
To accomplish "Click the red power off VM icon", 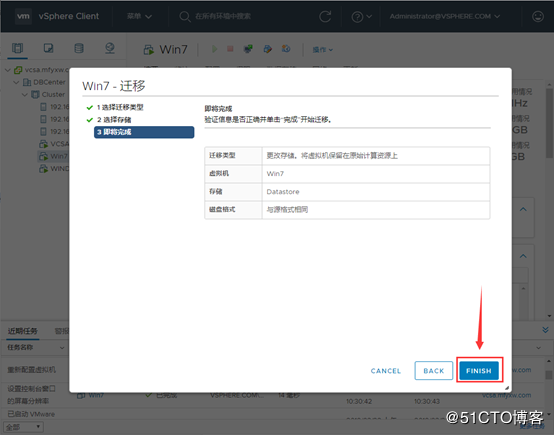I will point(230,49).
